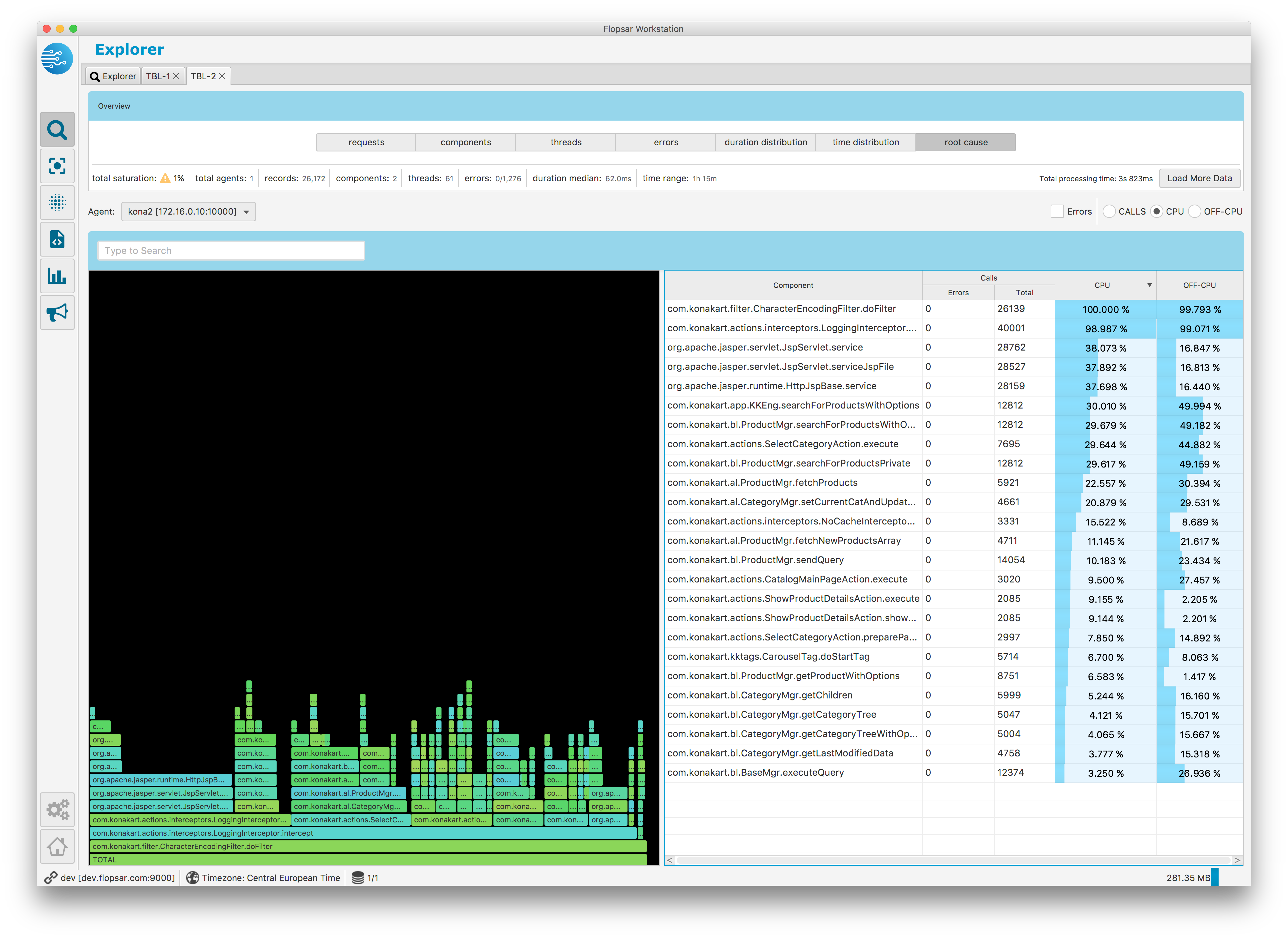Select the CALLS radio button

[x=1109, y=212]
